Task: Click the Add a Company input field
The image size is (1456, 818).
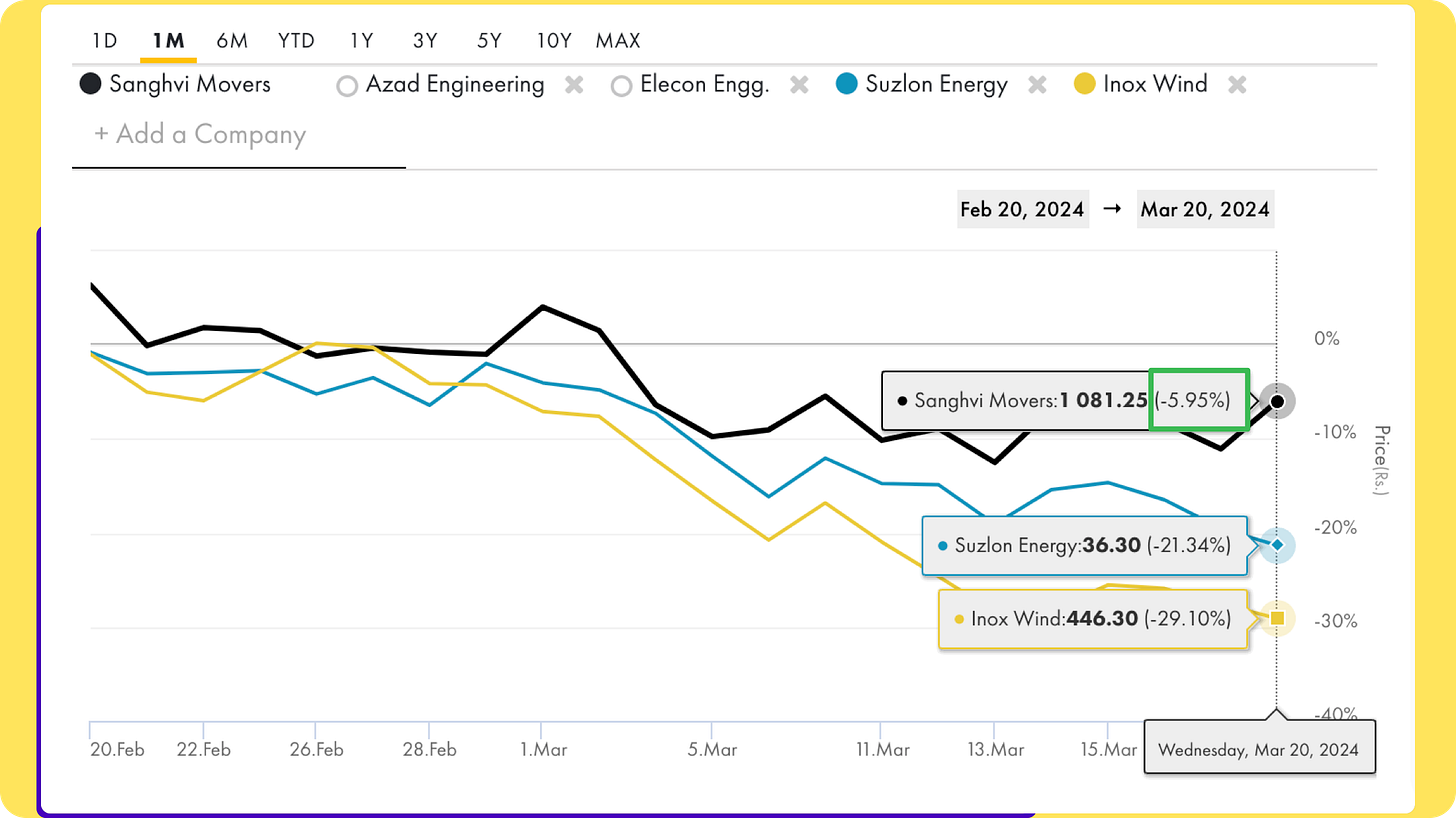Action: [x=239, y=135]
